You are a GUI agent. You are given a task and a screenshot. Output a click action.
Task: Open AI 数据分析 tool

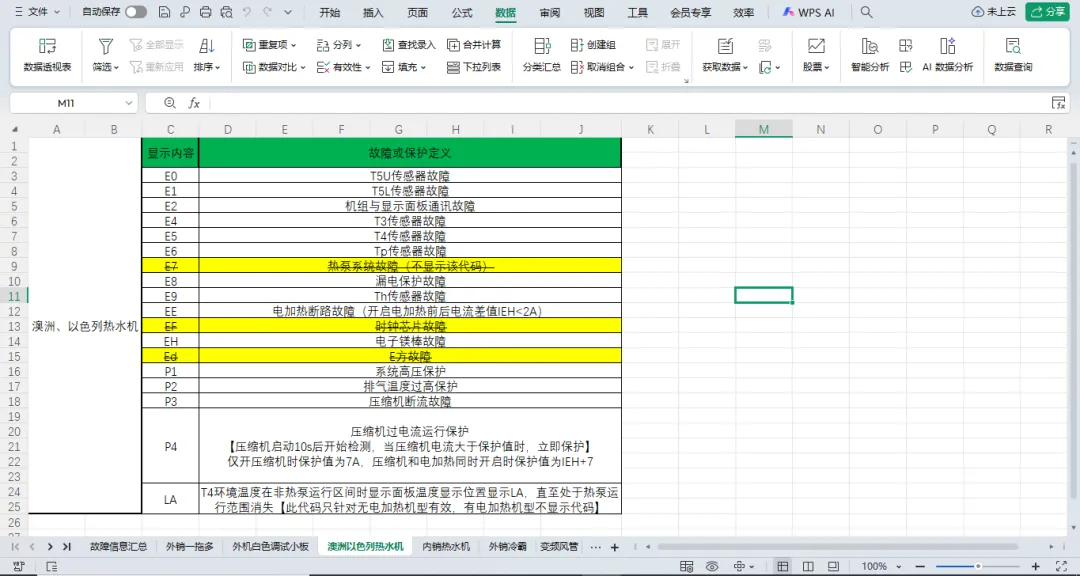(948, 55)
